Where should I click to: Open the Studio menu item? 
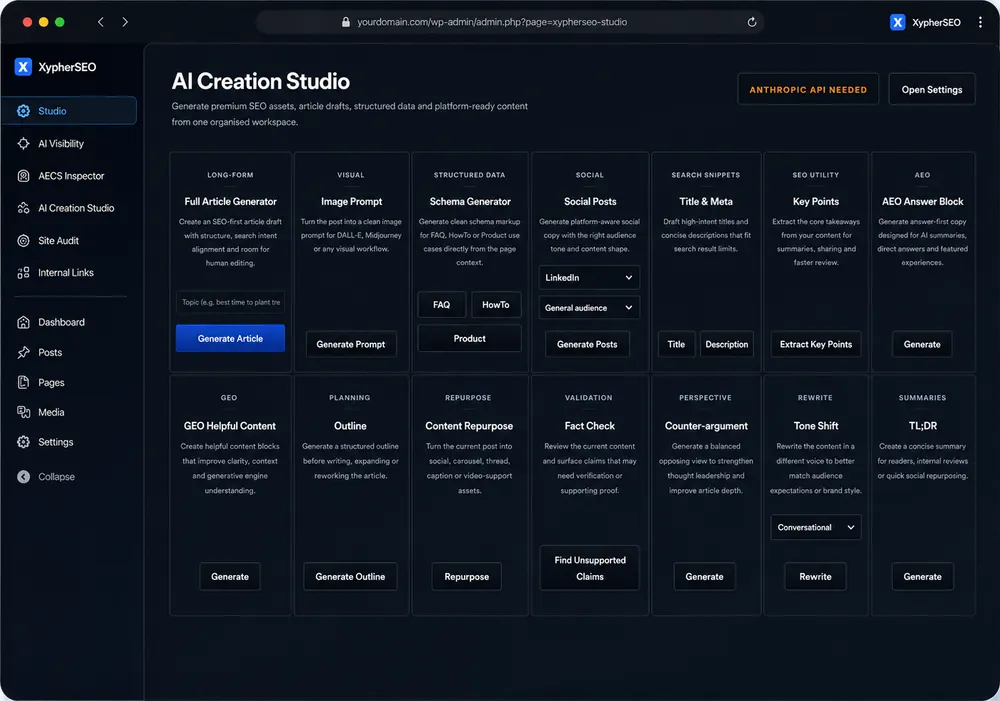tap(69, 111)
